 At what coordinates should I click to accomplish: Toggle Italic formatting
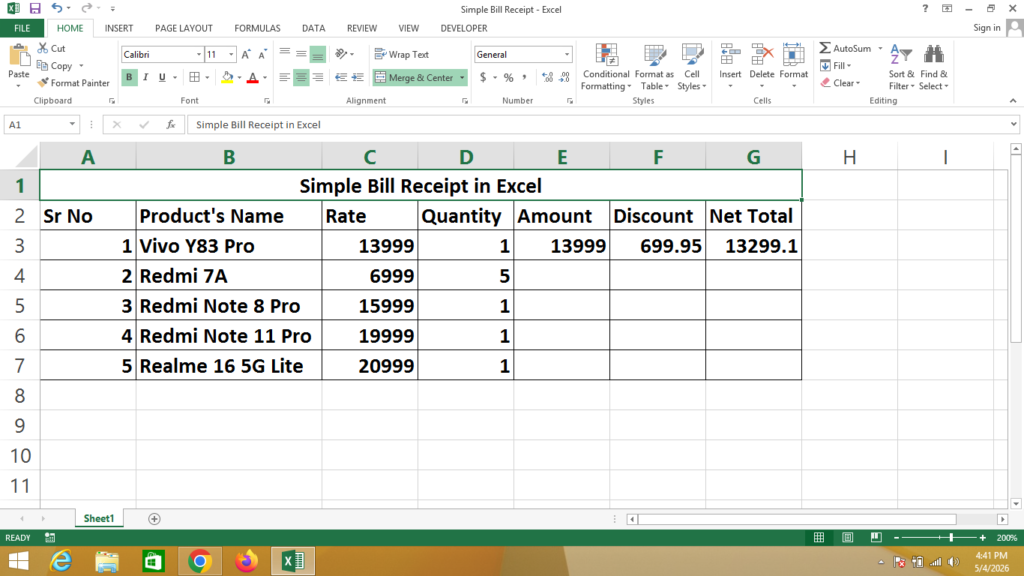point(145,77)
